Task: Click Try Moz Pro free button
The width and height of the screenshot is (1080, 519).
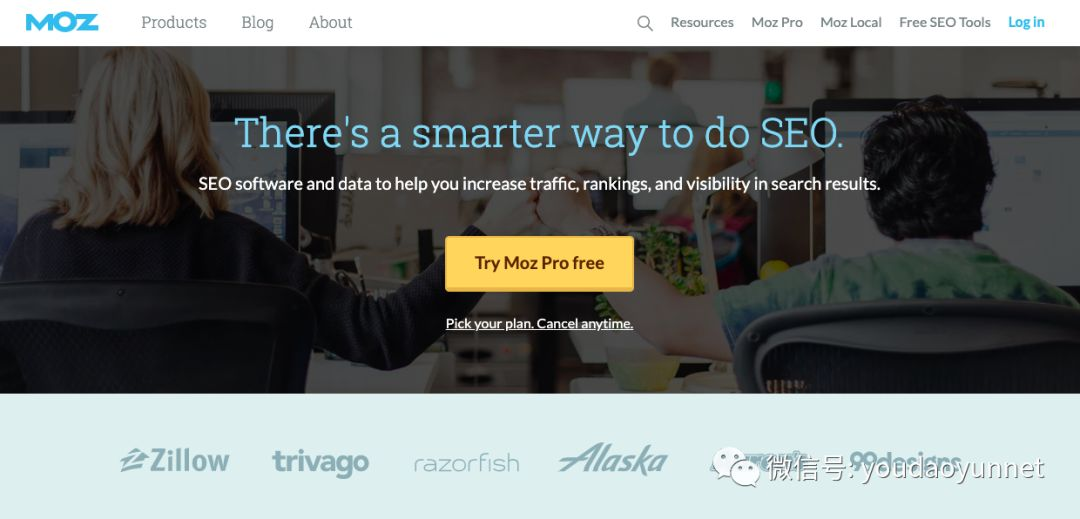Action: tap(539, 264)
